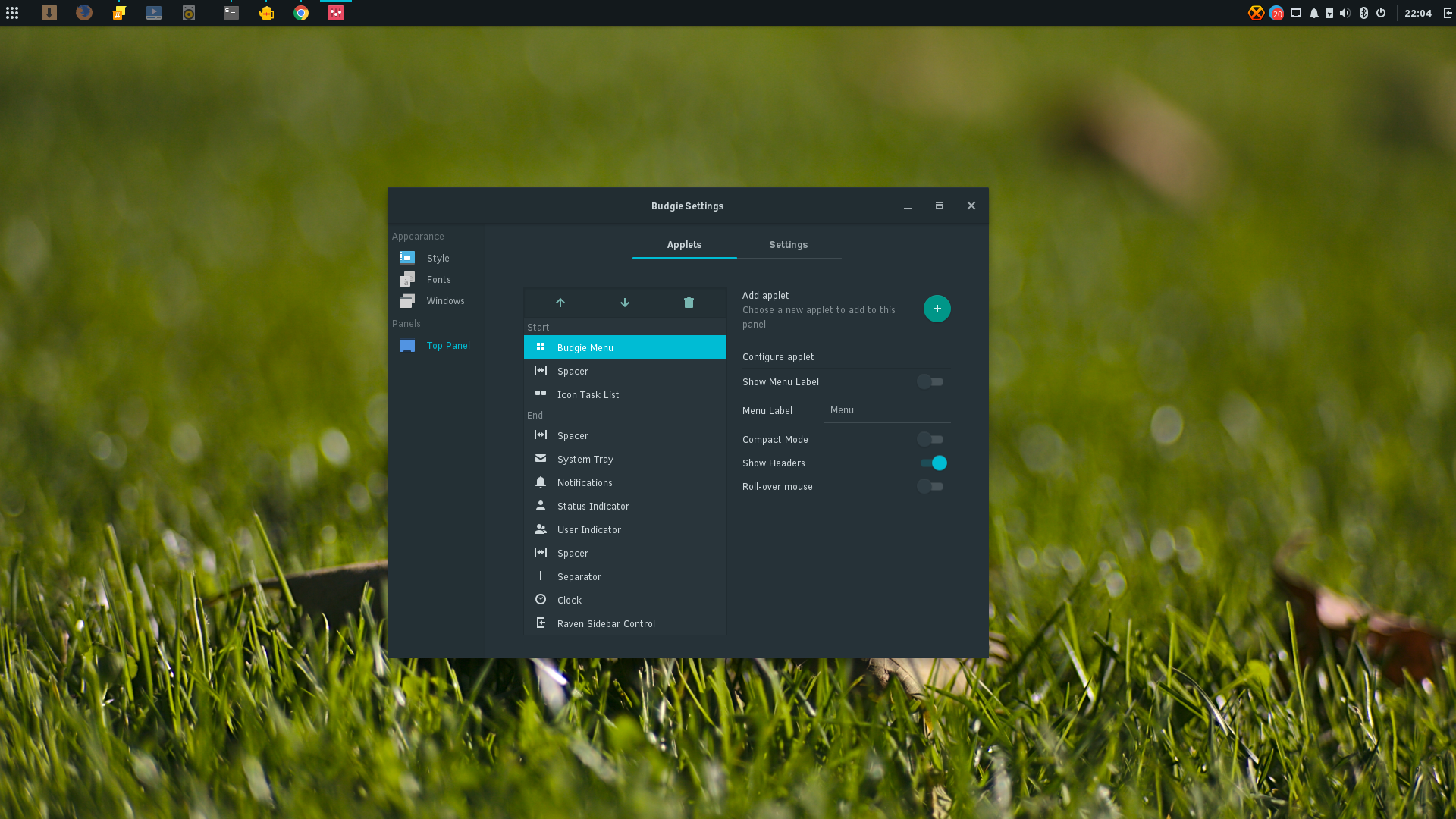
Task: Move selected applet up
Action: click(x=560, y=303)
